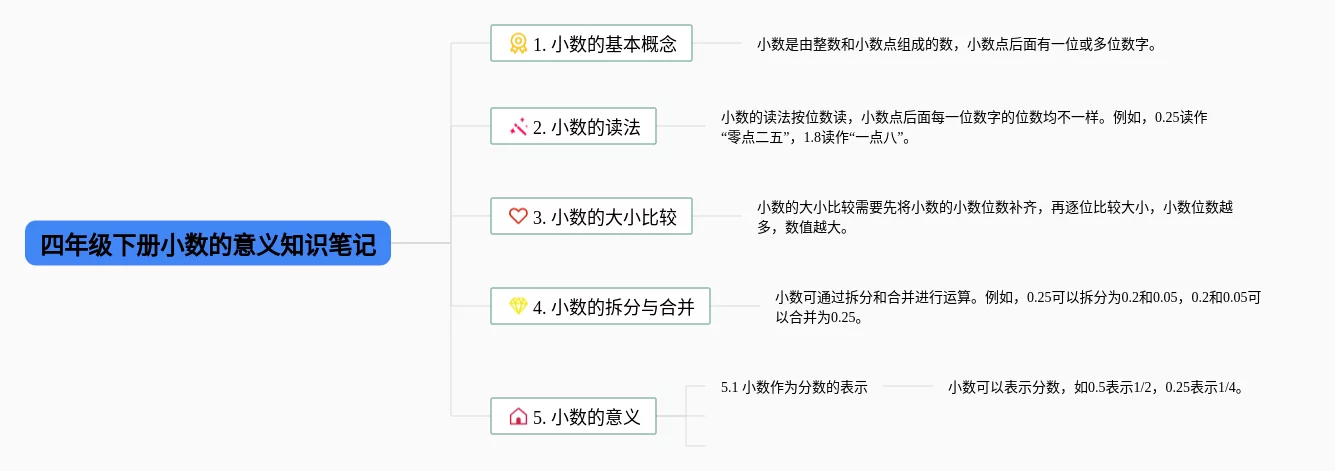Screen dimensions: 1335x471
Task: Select the node 4. 小数的拆分与合并
Action: coord(600,306)
